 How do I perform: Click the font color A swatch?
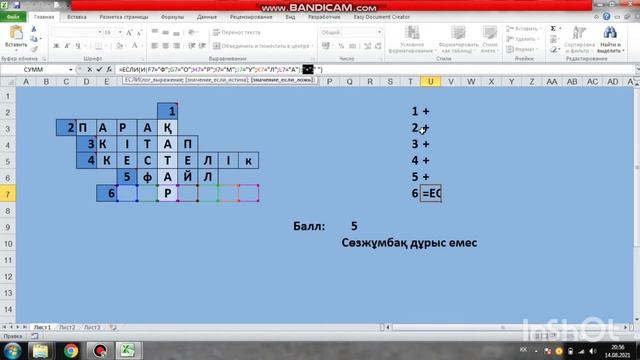click(134, 46)
